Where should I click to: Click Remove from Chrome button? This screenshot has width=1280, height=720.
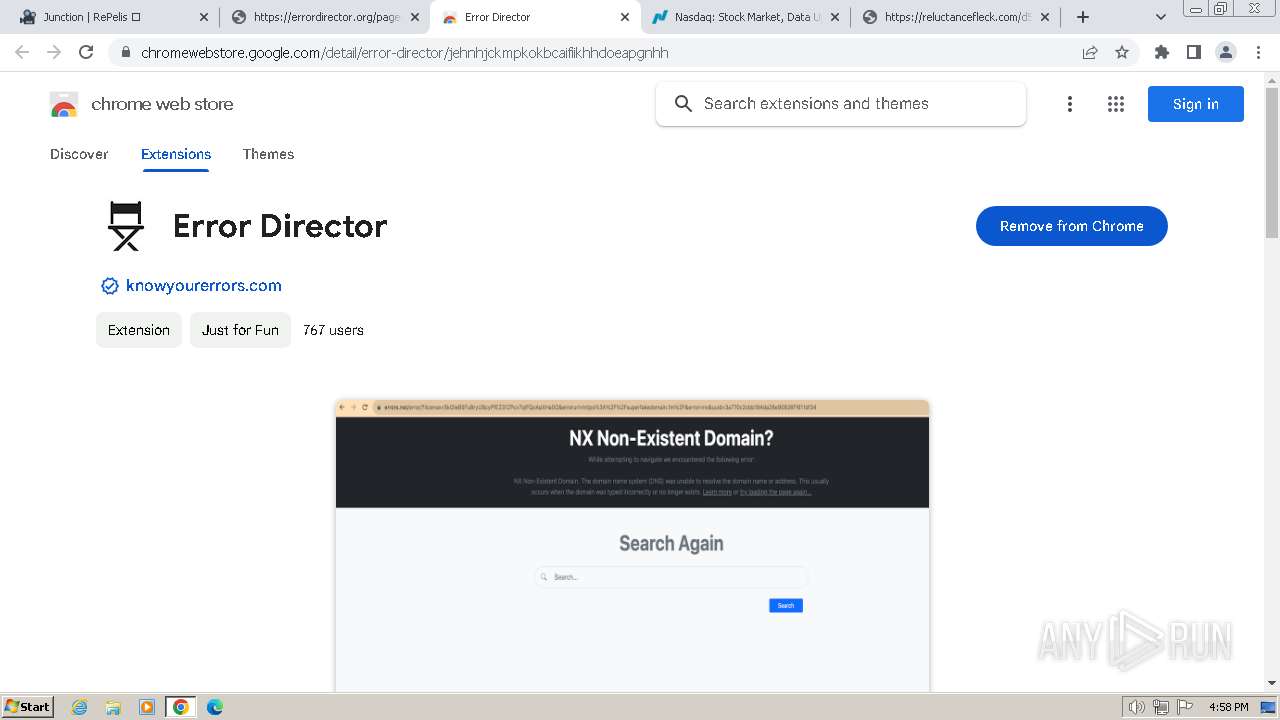pyautogui.click(x=1072, y=226)
